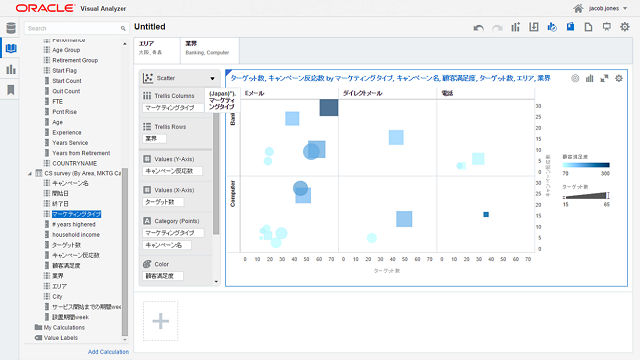Click the キャンペーン名 category chip
The image size is (640, 360).
[167, 245]
